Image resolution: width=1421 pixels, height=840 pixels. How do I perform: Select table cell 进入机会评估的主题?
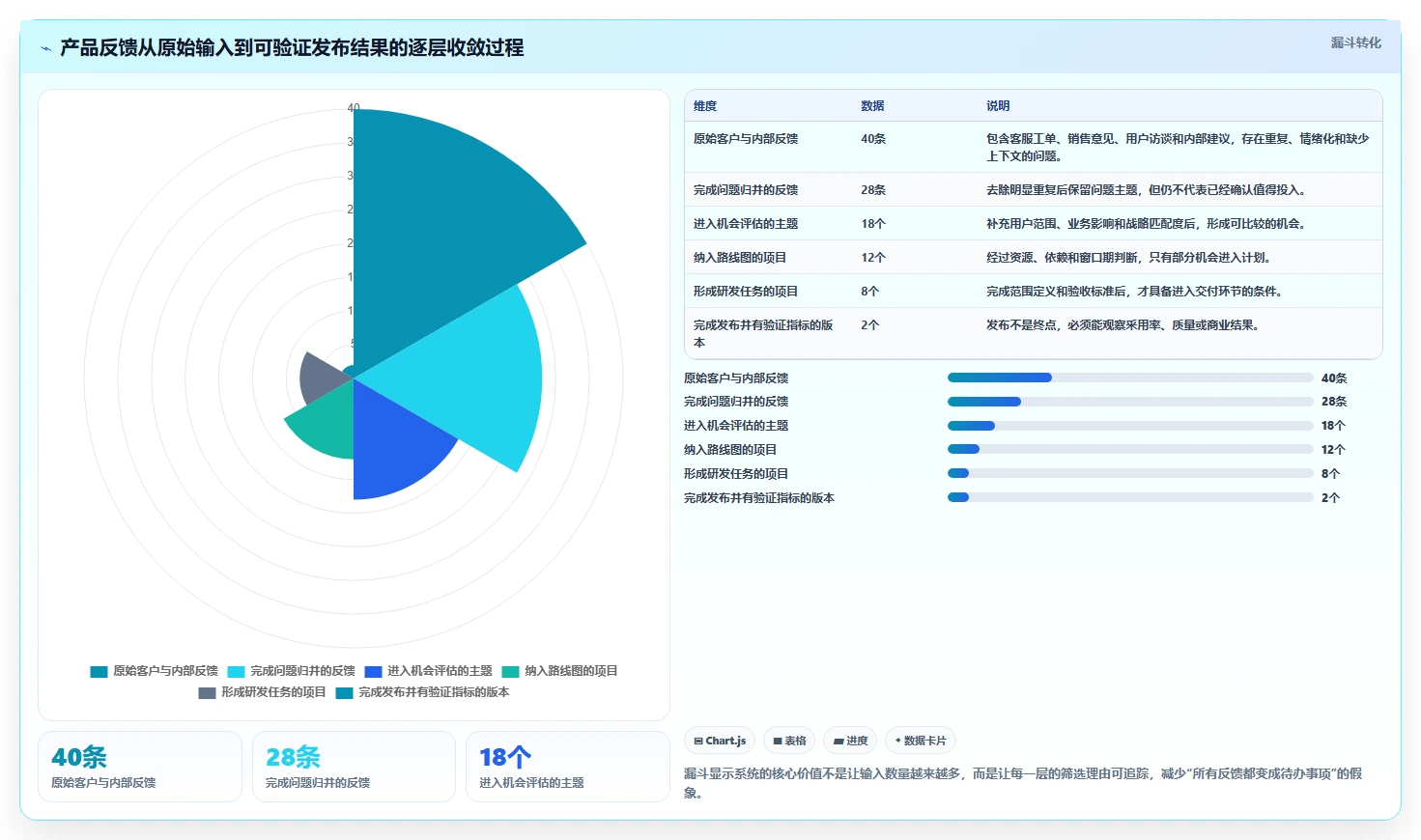[746, 224]
